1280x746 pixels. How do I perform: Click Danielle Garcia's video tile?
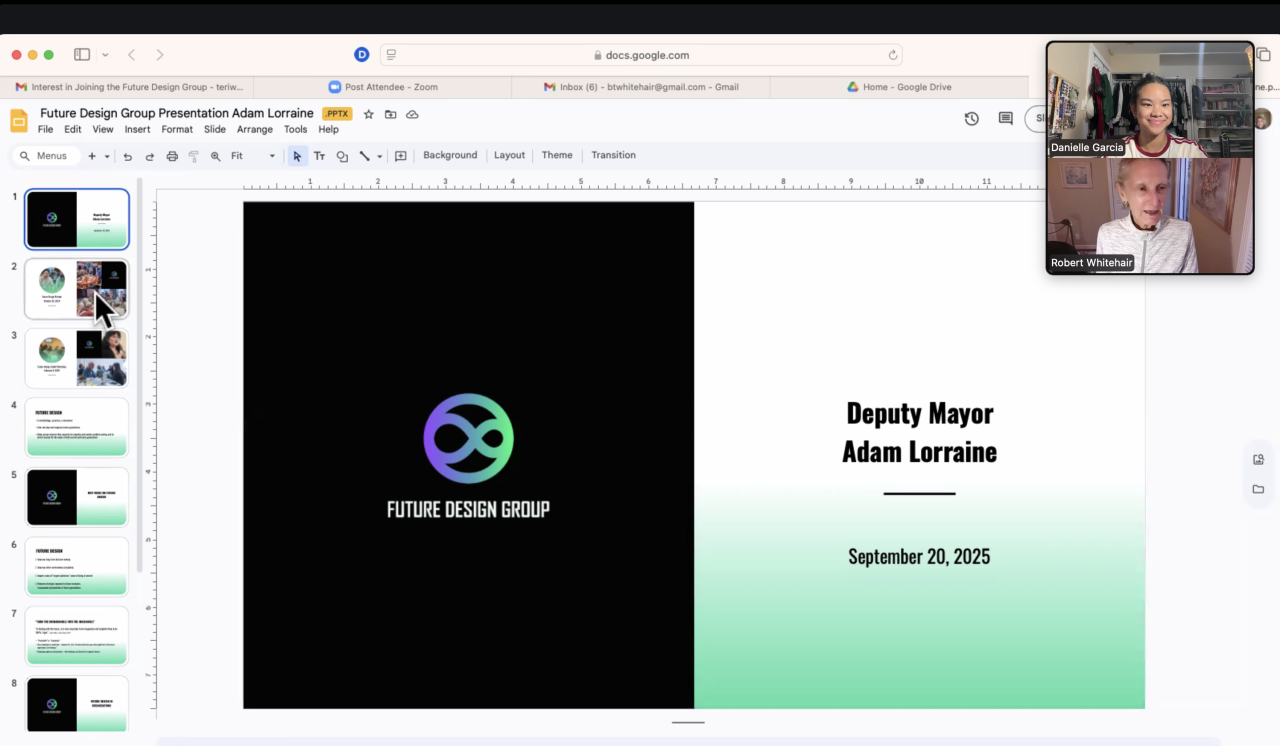1150,100
